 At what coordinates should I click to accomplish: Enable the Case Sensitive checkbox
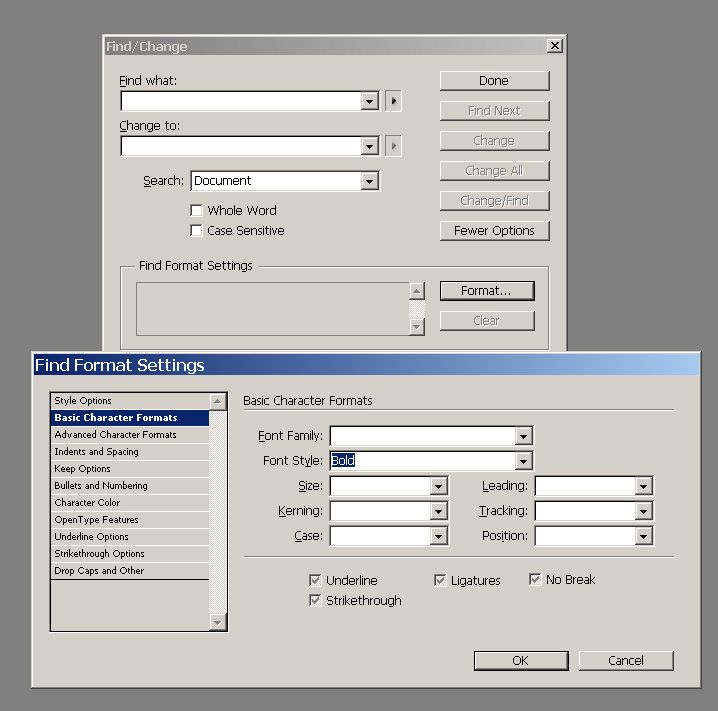196,230
